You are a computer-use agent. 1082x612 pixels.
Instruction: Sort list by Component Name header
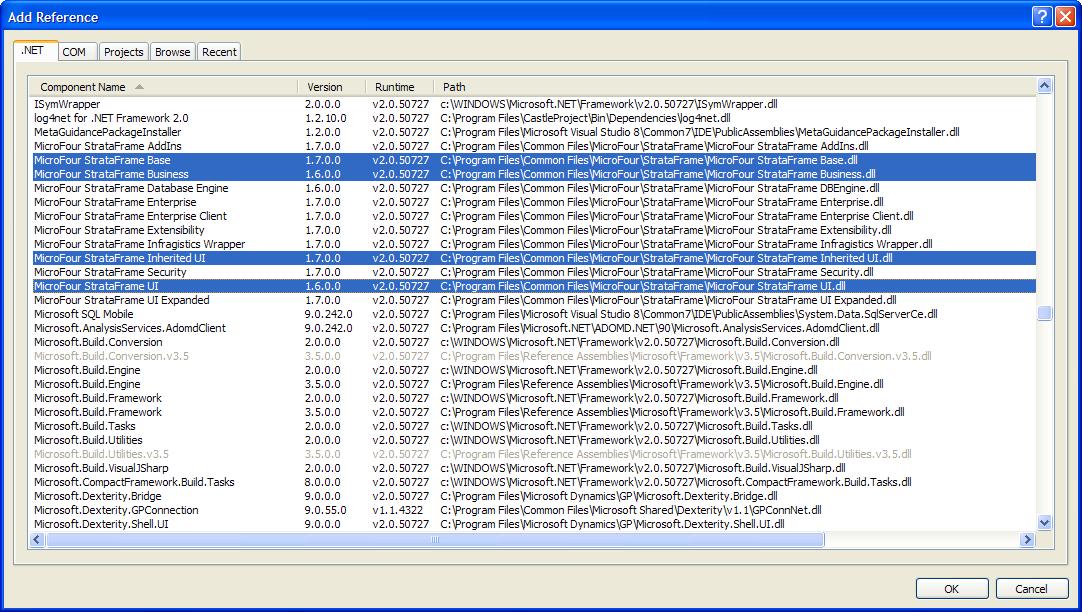click(83, 87)
